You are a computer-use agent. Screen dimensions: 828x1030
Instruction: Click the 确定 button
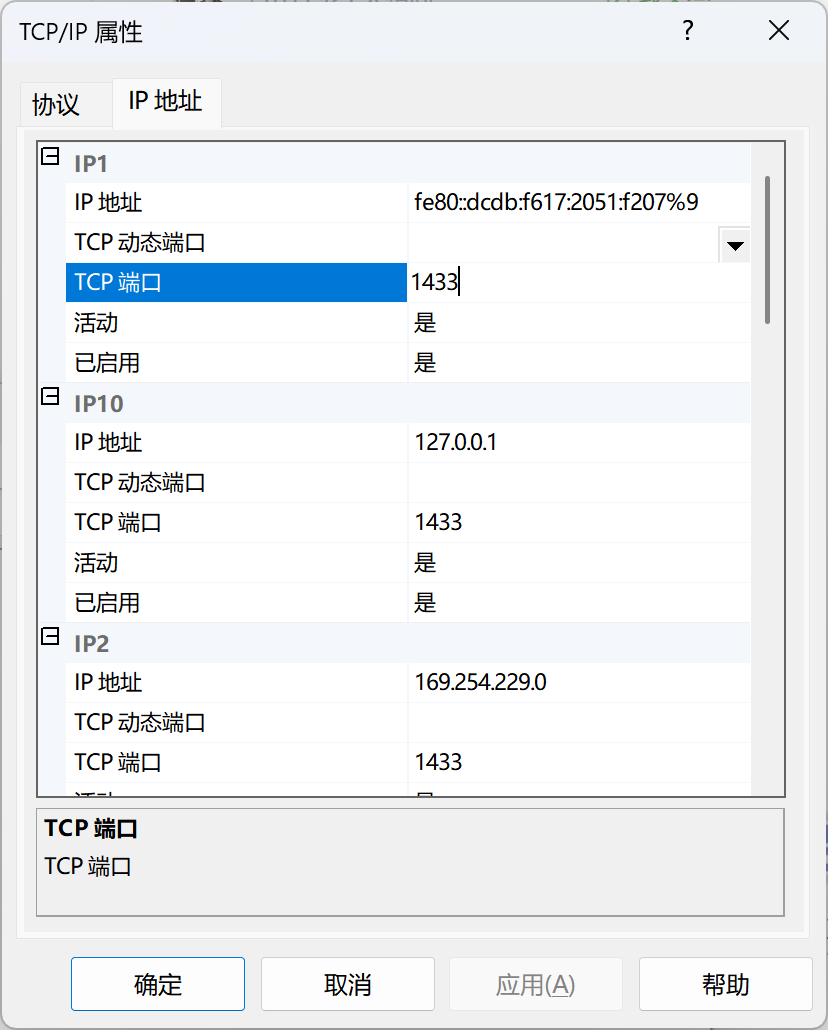pyautogui.click(x=157, y=984)
